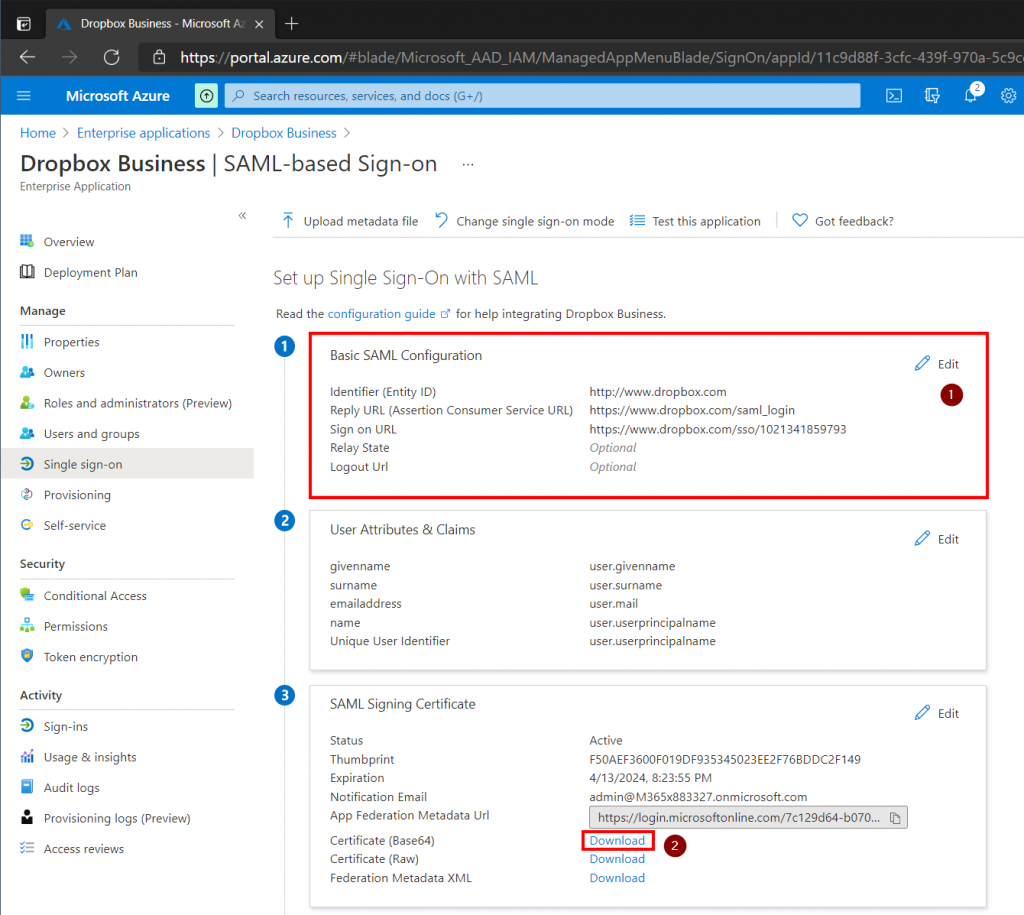Click the Provisioning icon
1024x915 pixels.
click(x=27, y=494)
